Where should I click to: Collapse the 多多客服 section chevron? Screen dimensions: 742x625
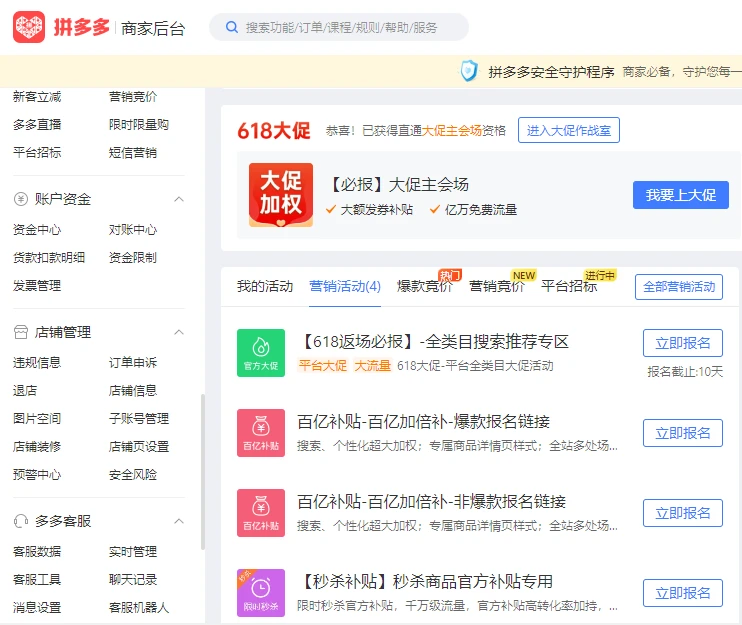coord(179,521)
